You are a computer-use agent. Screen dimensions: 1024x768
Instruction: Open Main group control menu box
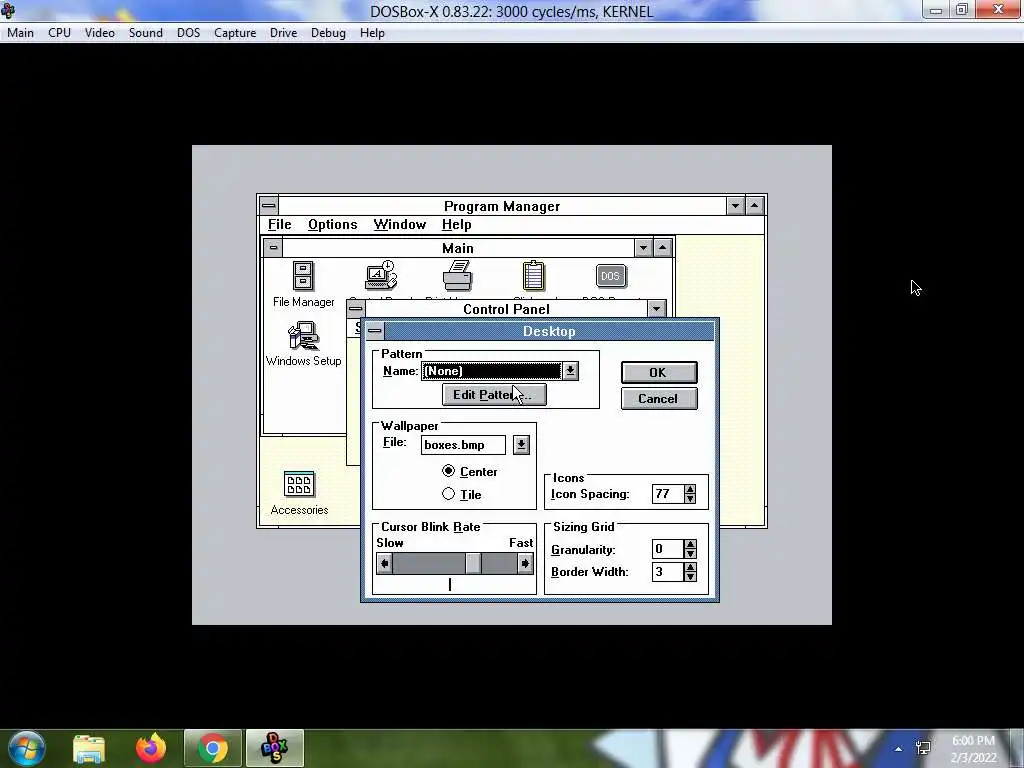(x=273, y=248)
